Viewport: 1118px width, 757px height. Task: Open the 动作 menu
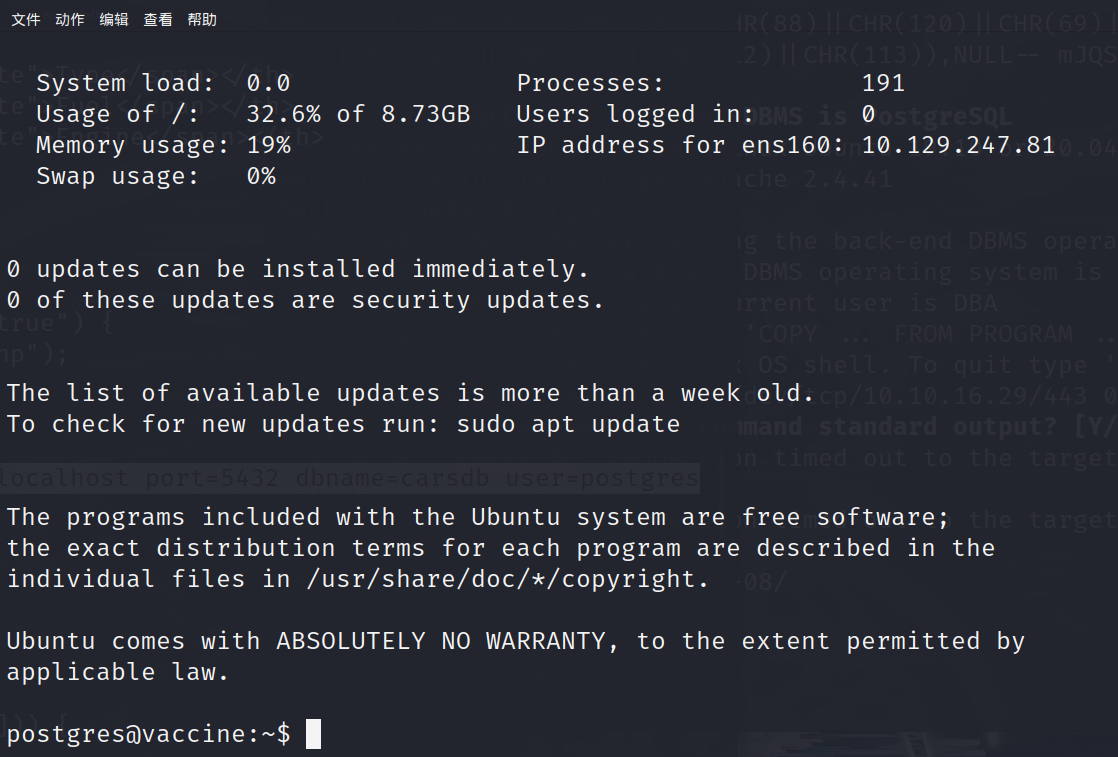(70, 20)
